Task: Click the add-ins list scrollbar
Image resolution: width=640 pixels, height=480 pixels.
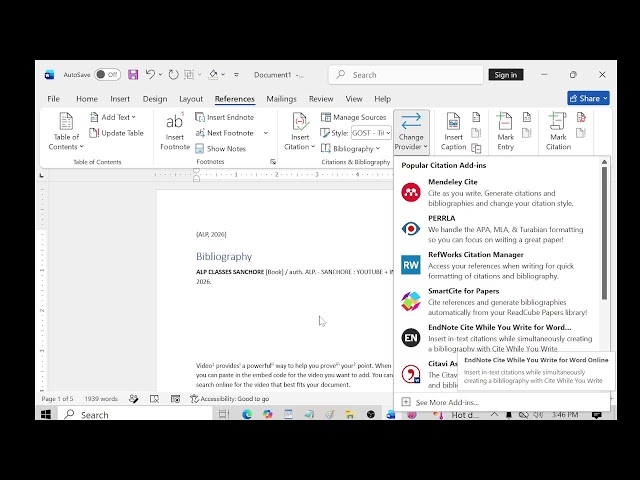Action: click(x=604, y=233)
